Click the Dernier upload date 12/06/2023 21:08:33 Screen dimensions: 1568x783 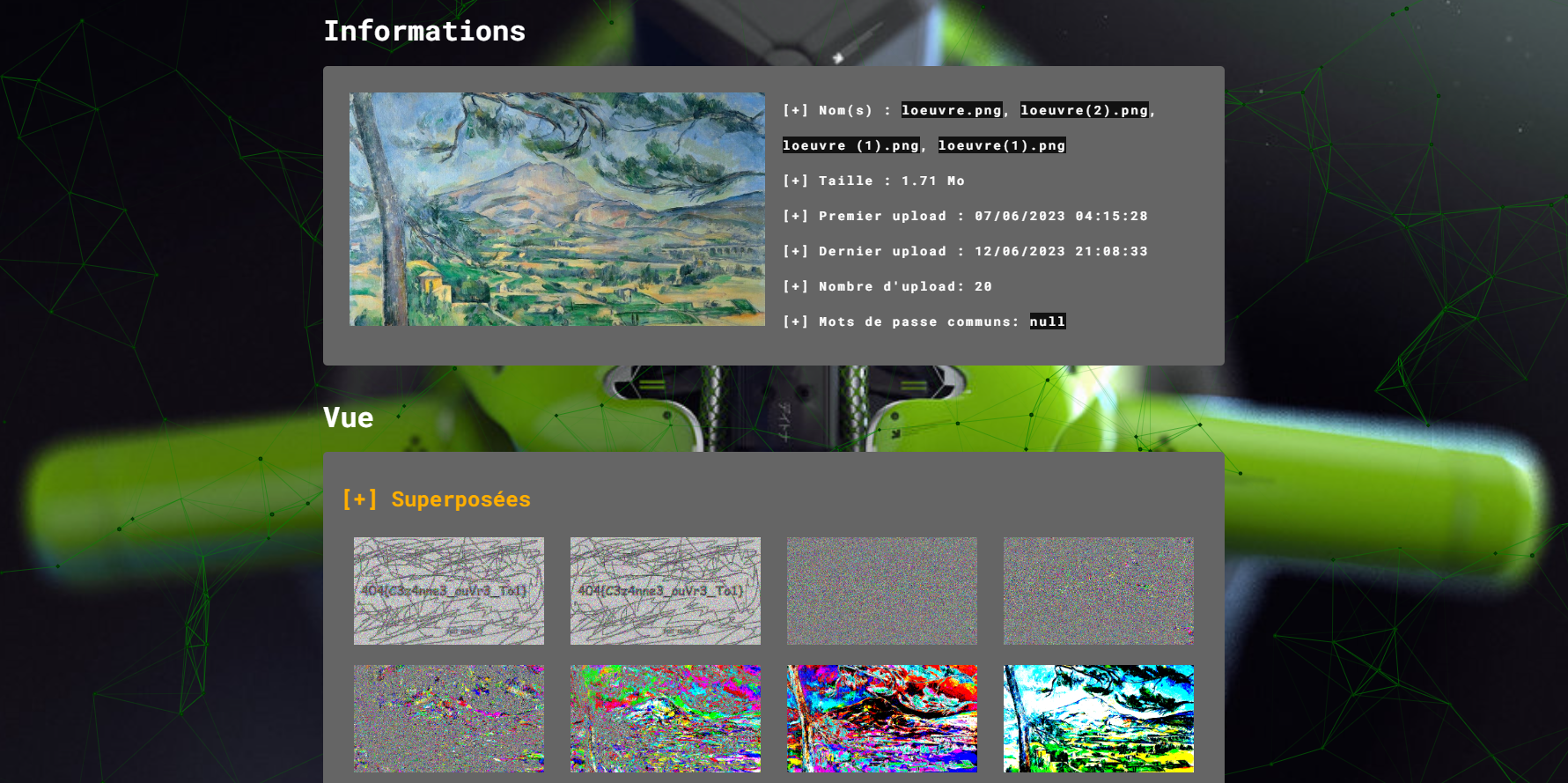pyautogui.click(x=1062, y=251)
